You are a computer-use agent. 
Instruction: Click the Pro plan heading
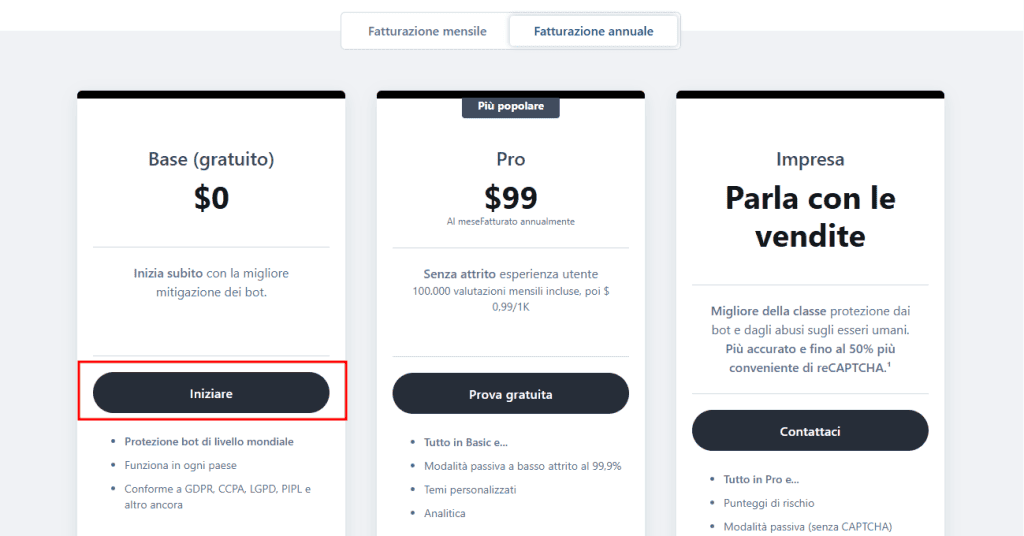tap(510, 159)
